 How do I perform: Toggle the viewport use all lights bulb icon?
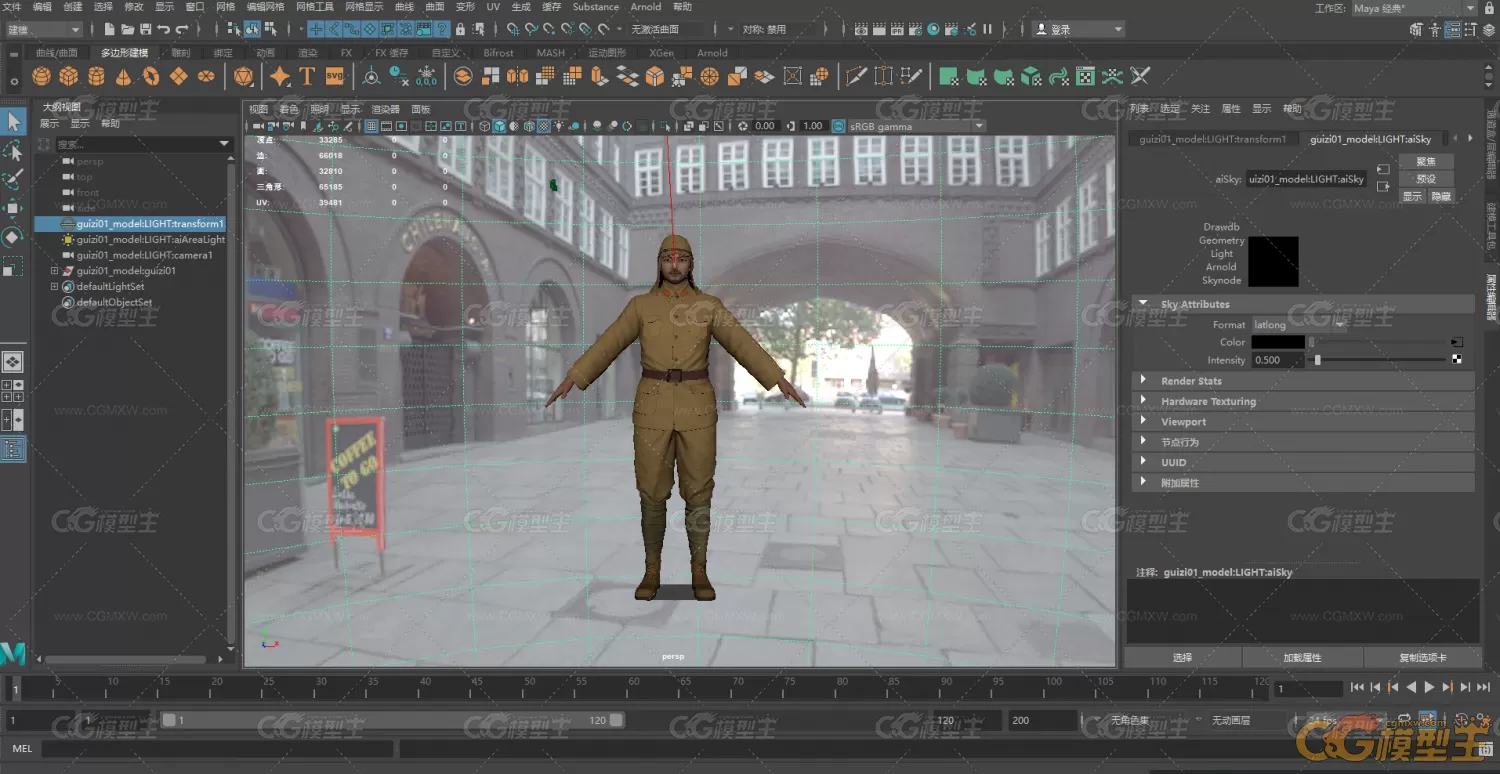click(x=558, y=126)
